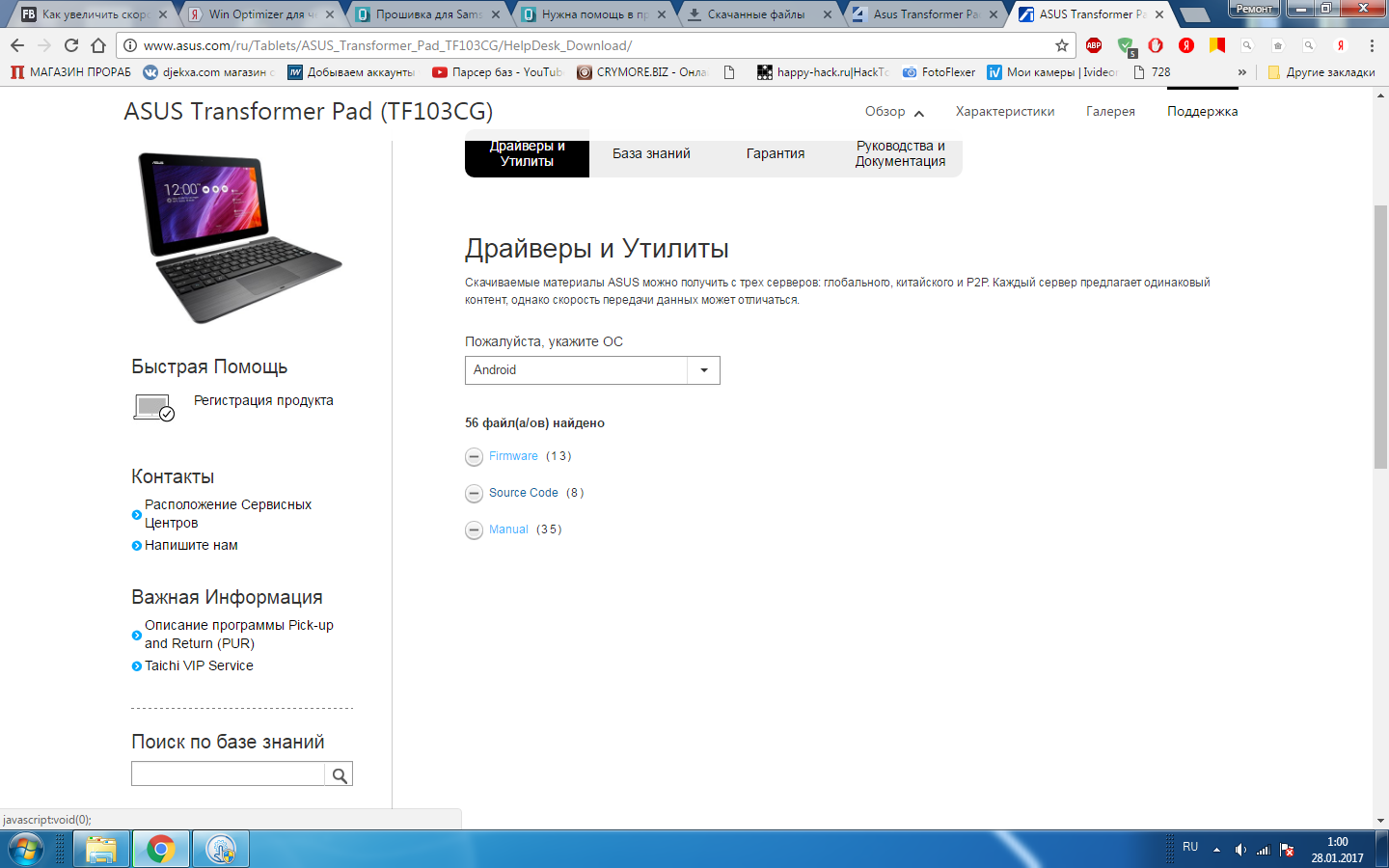Go to the Галерея section
Image resolution: width=1389 pixels, height=868 pixels.
[1110, 112]
